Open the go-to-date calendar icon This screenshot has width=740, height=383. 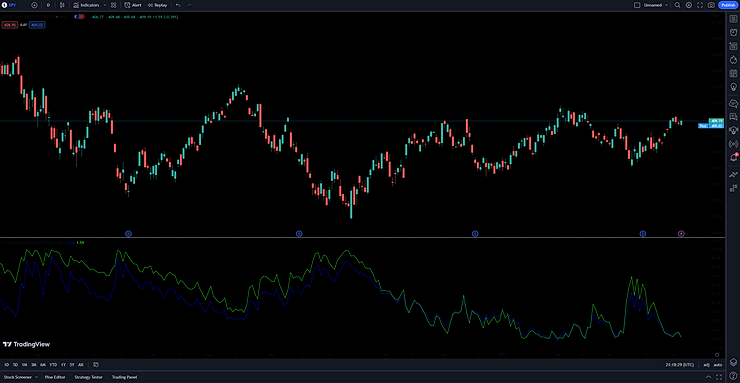[x=96, y=365]
